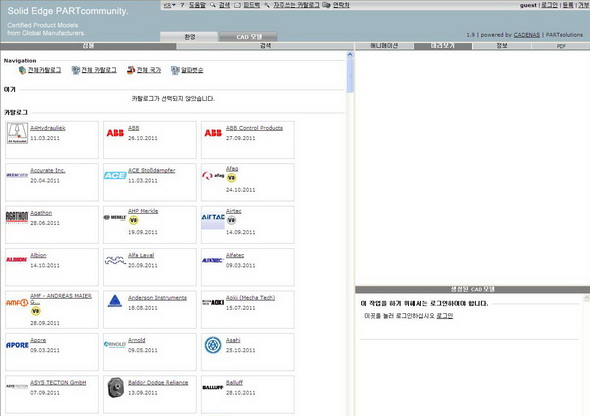The height and width of the screenshot is (416, 590).
Task: Click the V8 badge in the AMF card
Action: pos(35,311)
